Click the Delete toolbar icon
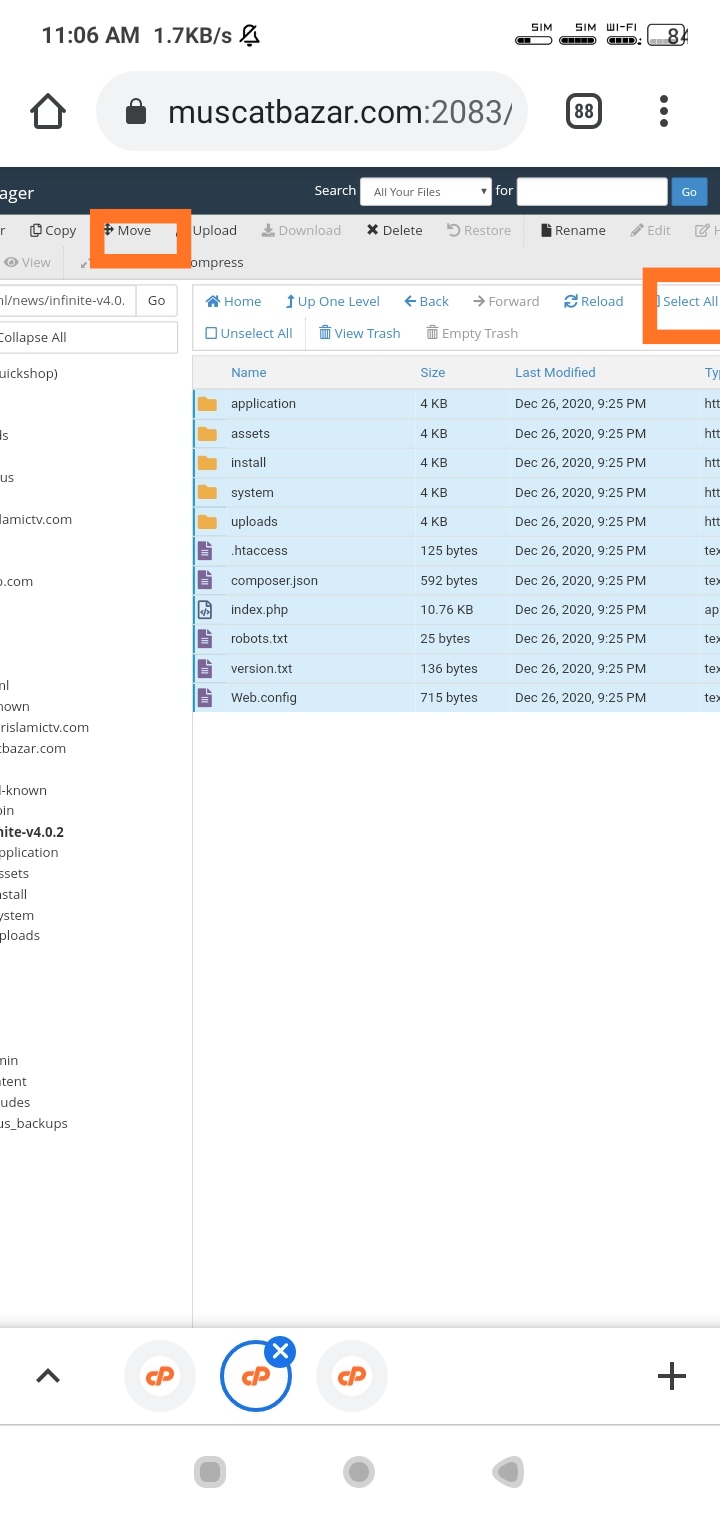 coord(373,230)
